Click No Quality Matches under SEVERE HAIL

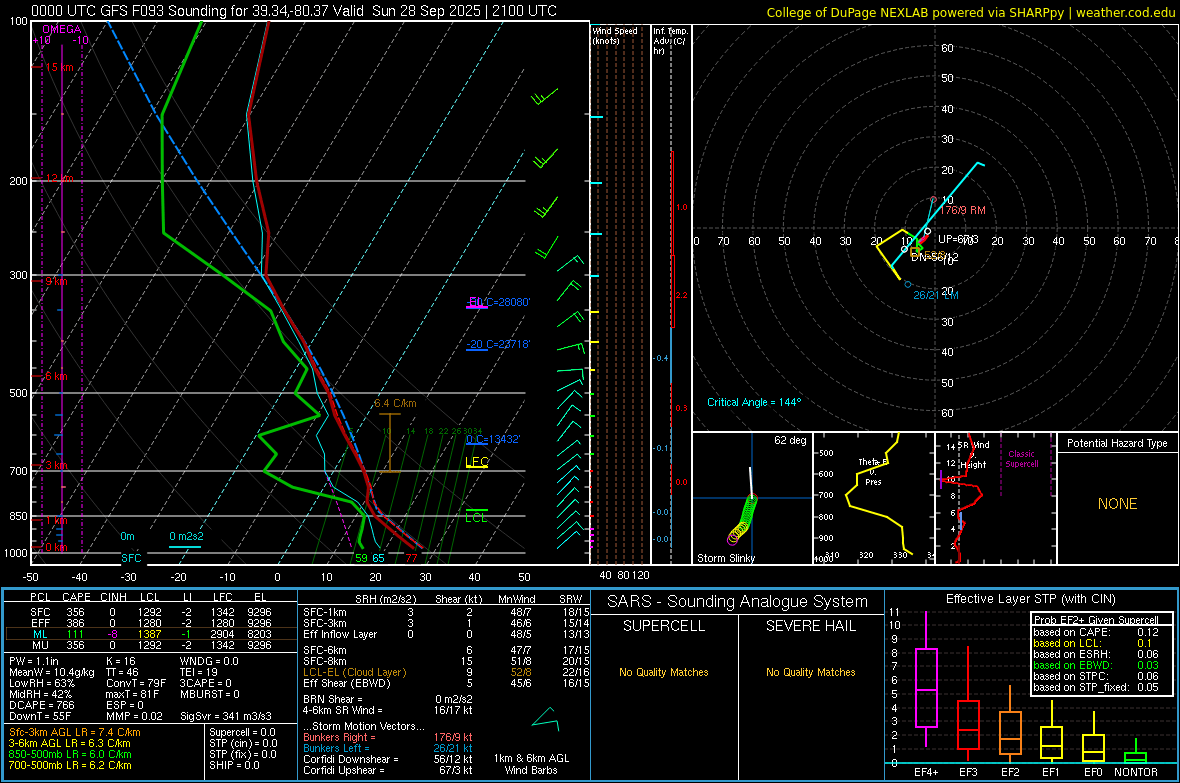click(810, 672)
